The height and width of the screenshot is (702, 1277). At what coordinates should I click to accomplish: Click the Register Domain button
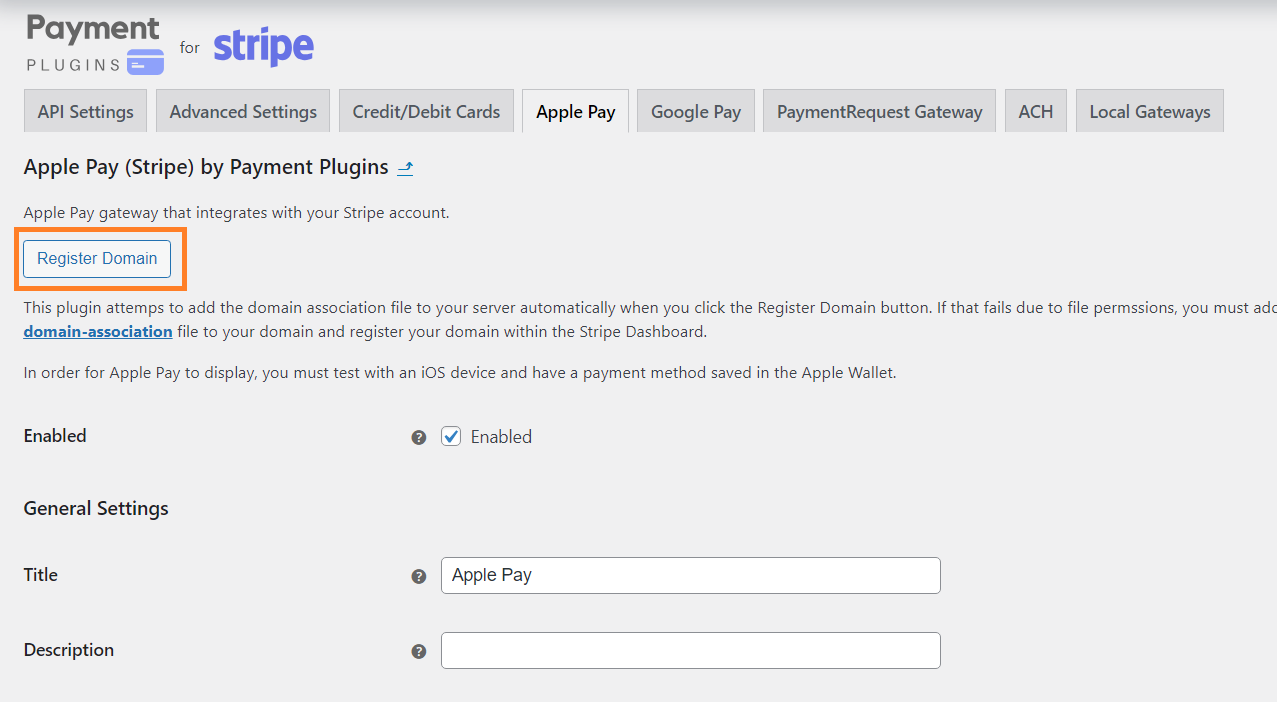(97, 259)
